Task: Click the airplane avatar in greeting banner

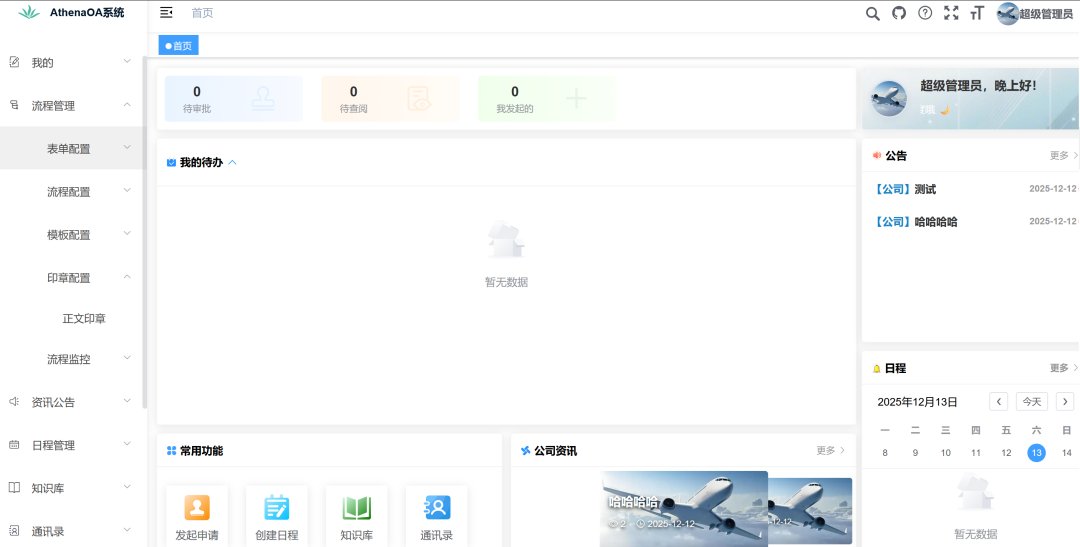Action: [x=889, y=99]
